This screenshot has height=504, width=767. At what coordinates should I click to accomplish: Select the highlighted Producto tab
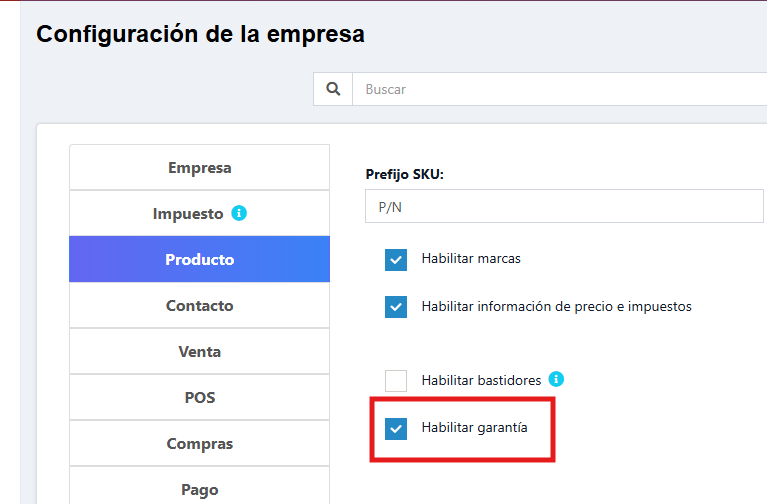tap(199, 260)
